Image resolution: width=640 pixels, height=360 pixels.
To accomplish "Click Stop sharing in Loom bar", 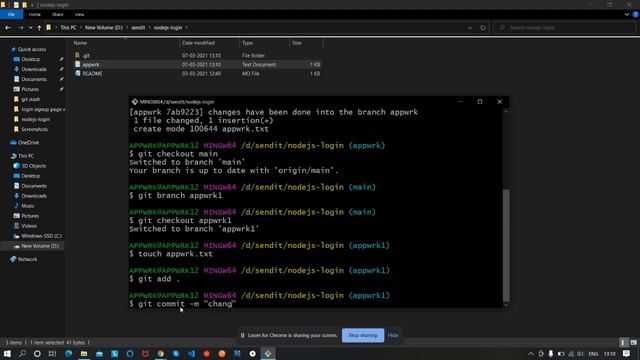I will click(363, 335).
